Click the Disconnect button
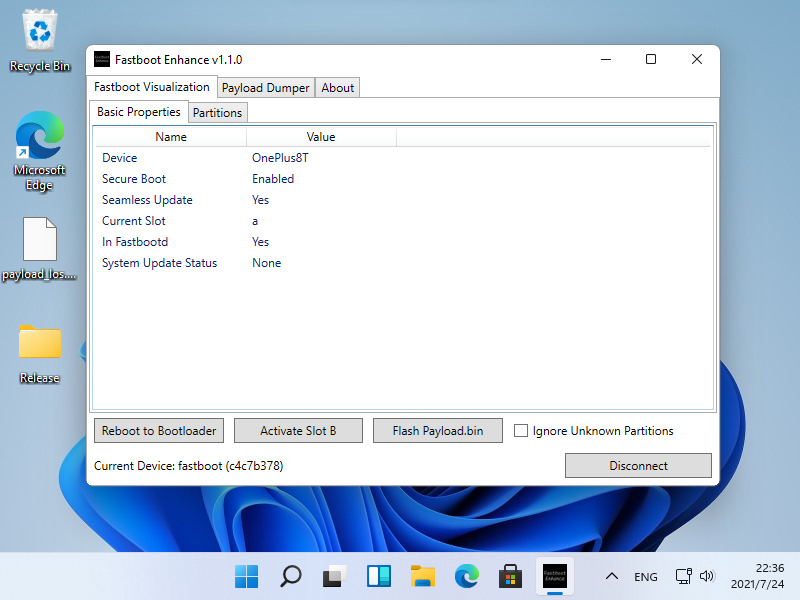This screenshot has width=800, height=600. tap(638, 465)
